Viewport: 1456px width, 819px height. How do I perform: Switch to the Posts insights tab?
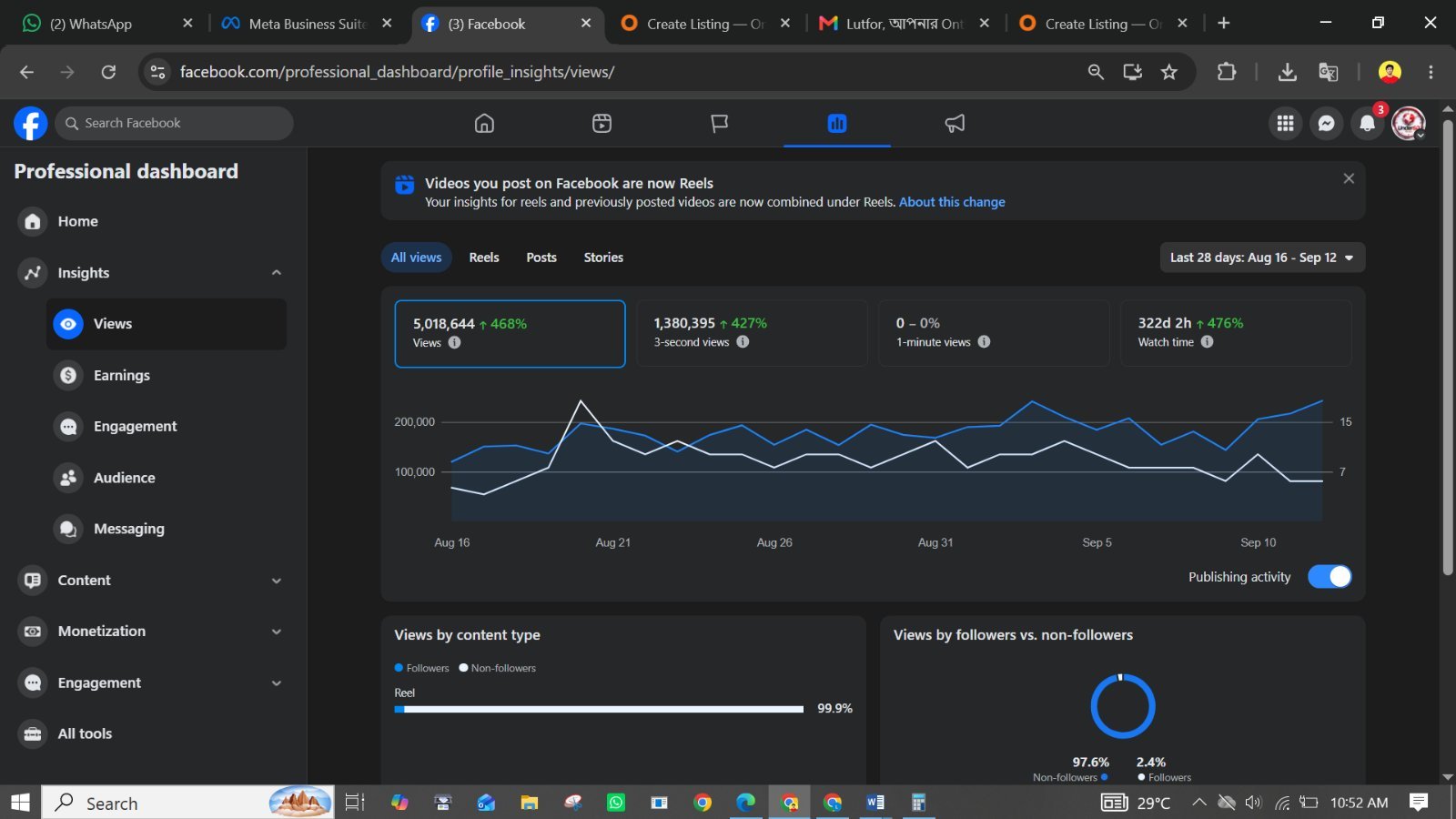coord(541,258)
